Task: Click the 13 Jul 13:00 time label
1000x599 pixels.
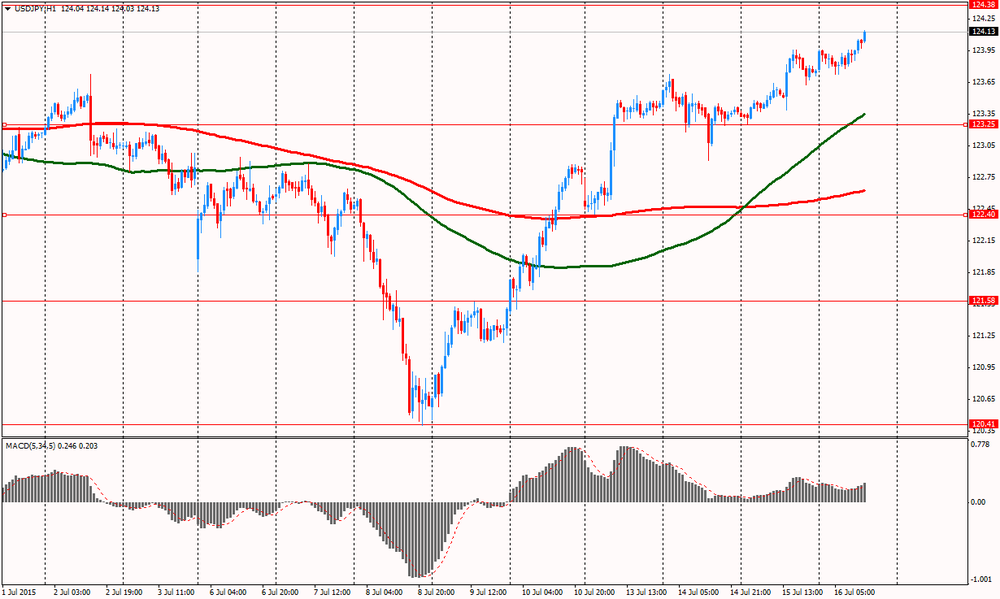Action: 646,593
